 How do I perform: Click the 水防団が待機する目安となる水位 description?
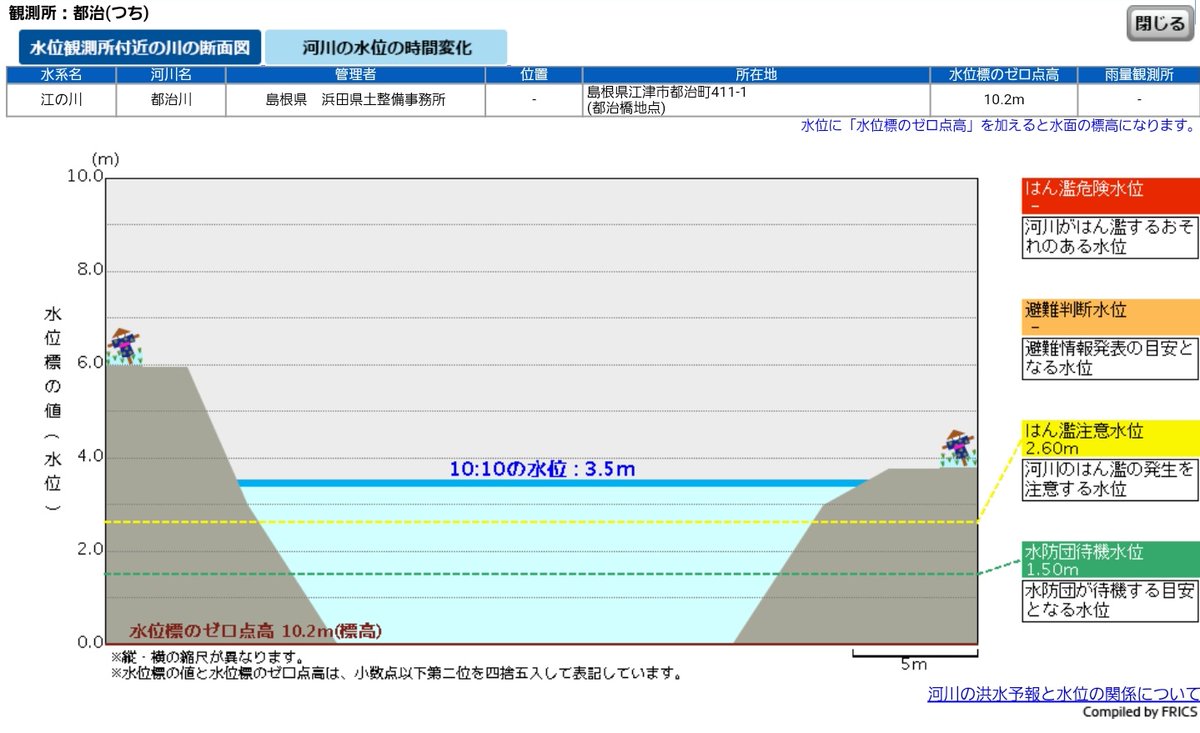tap(1110, 600)
